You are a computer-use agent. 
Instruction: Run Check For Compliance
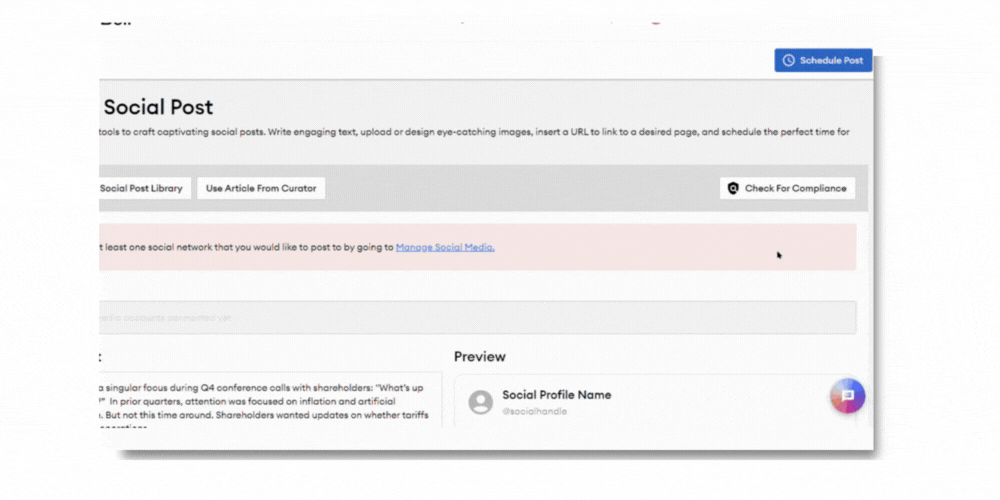point(787,188)
